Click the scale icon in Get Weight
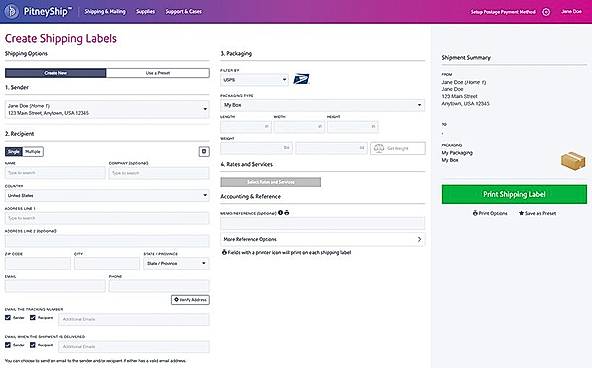592x368 pixels. (x=379, y=148)
